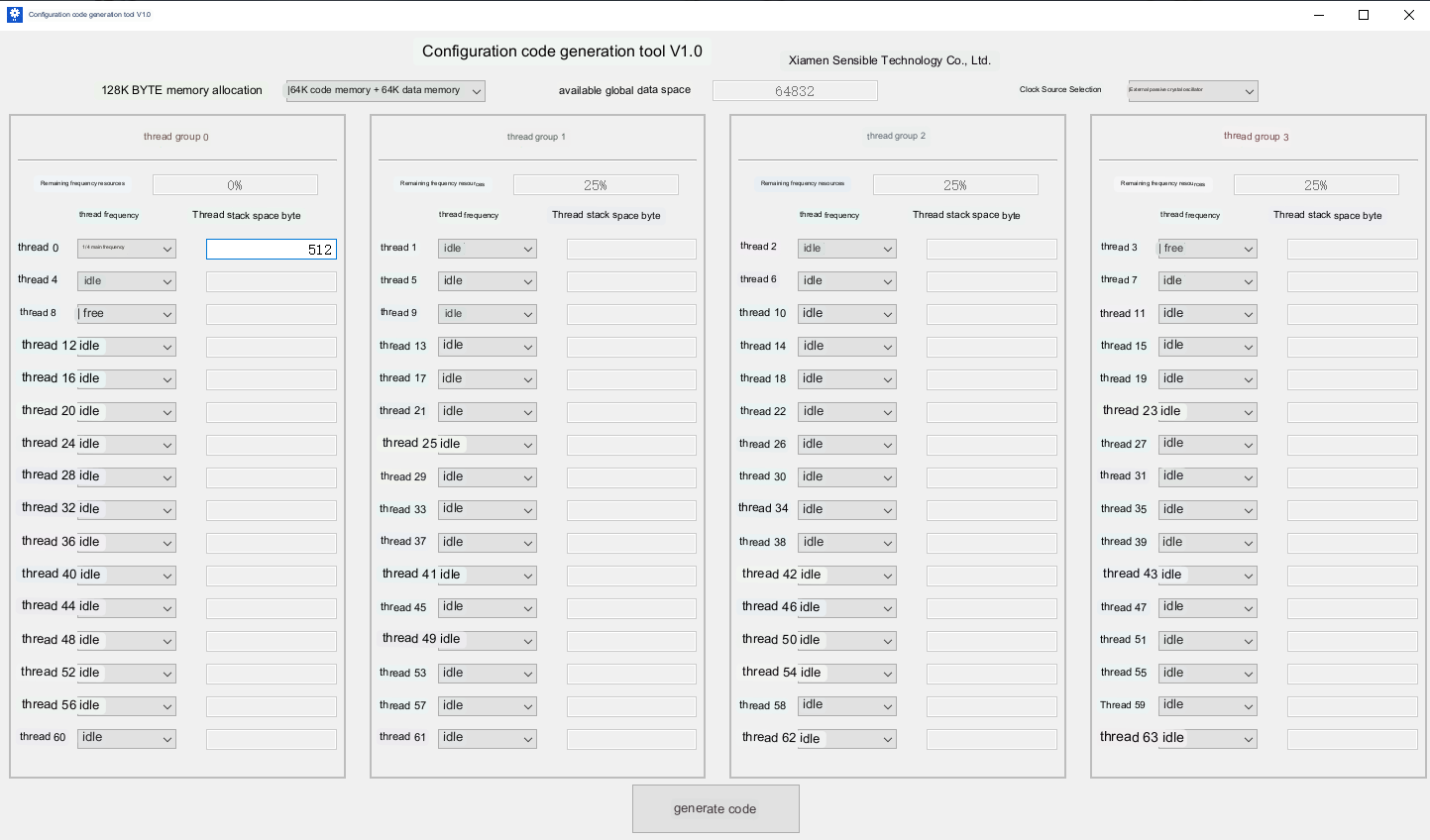Viewport: 1430px width, 840px height.
Task: Open thread 47 frequency dropdown
Action: click(x=1208, y=608)
